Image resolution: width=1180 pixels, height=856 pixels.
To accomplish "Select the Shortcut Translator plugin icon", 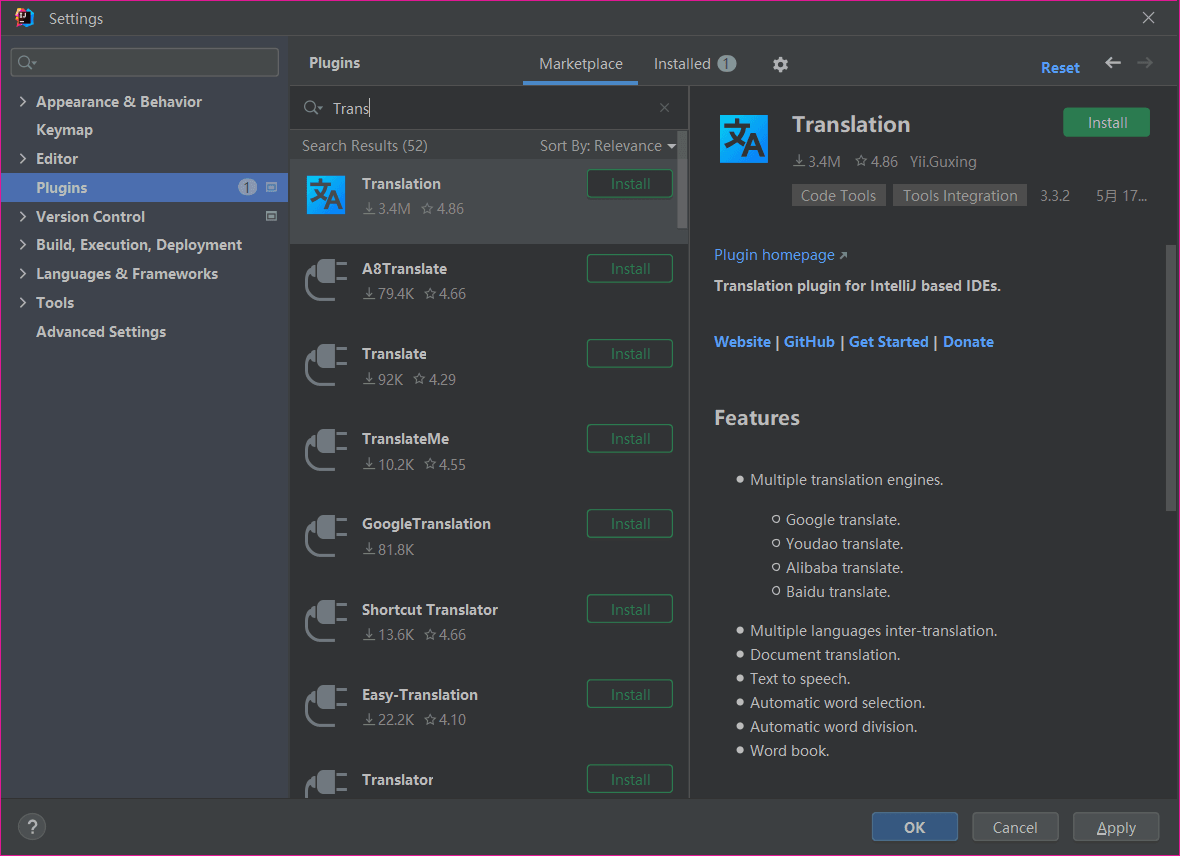I will click(x=326, y=621).
